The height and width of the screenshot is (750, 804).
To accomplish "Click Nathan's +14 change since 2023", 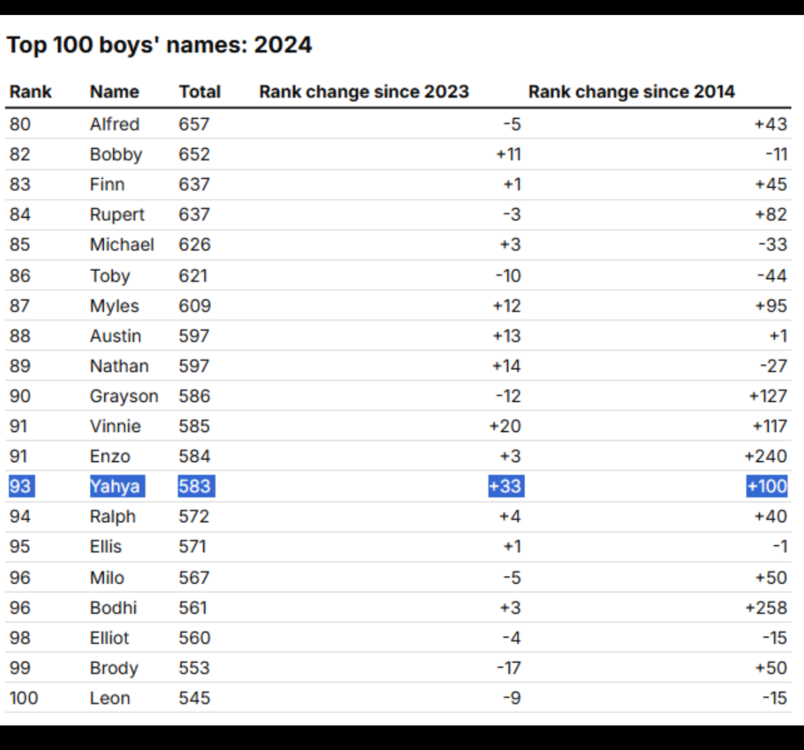I will click(507, 366).
